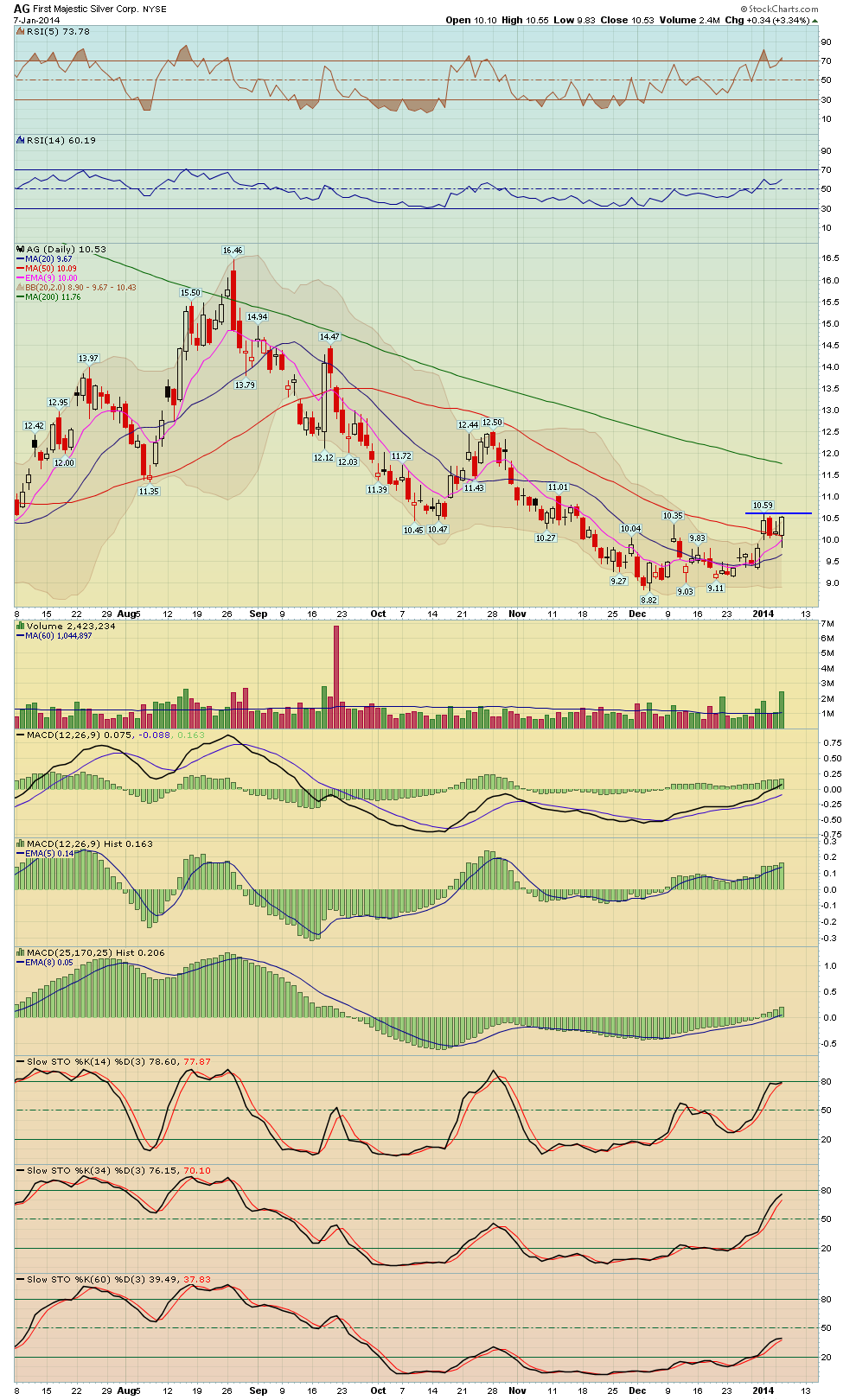Click the 'EMA(5) 0.14' histogram legend
Image resolution: width=856 pixels, height=1400 pixels.
pyautogui.click(x=48, y=853)
